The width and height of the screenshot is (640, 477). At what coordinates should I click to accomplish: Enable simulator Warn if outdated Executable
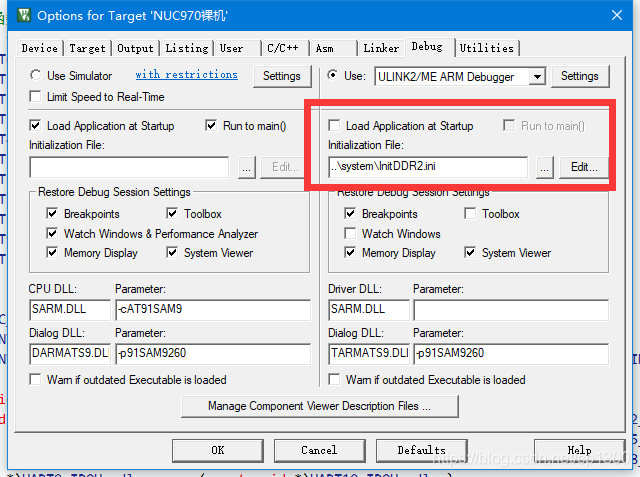(36, 379)
